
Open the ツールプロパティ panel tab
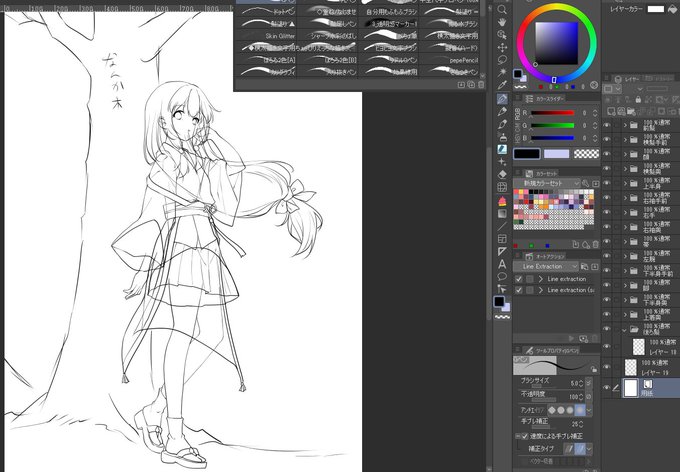[552, 351]
